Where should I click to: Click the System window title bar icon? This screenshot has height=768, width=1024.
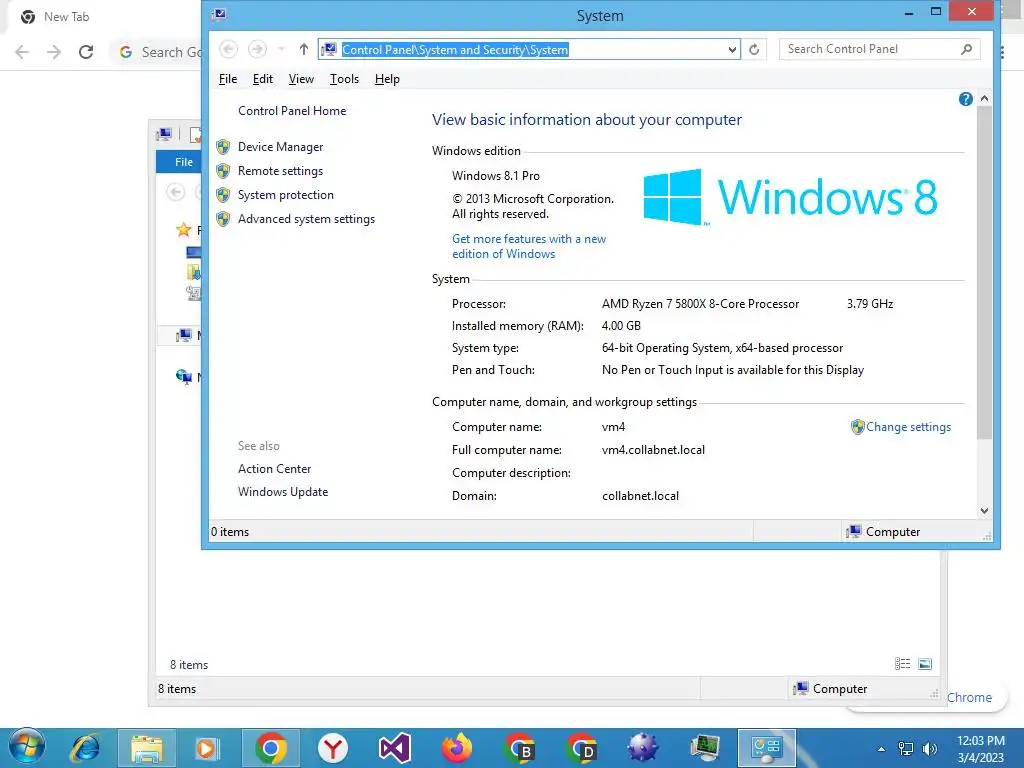pos(219,14)
